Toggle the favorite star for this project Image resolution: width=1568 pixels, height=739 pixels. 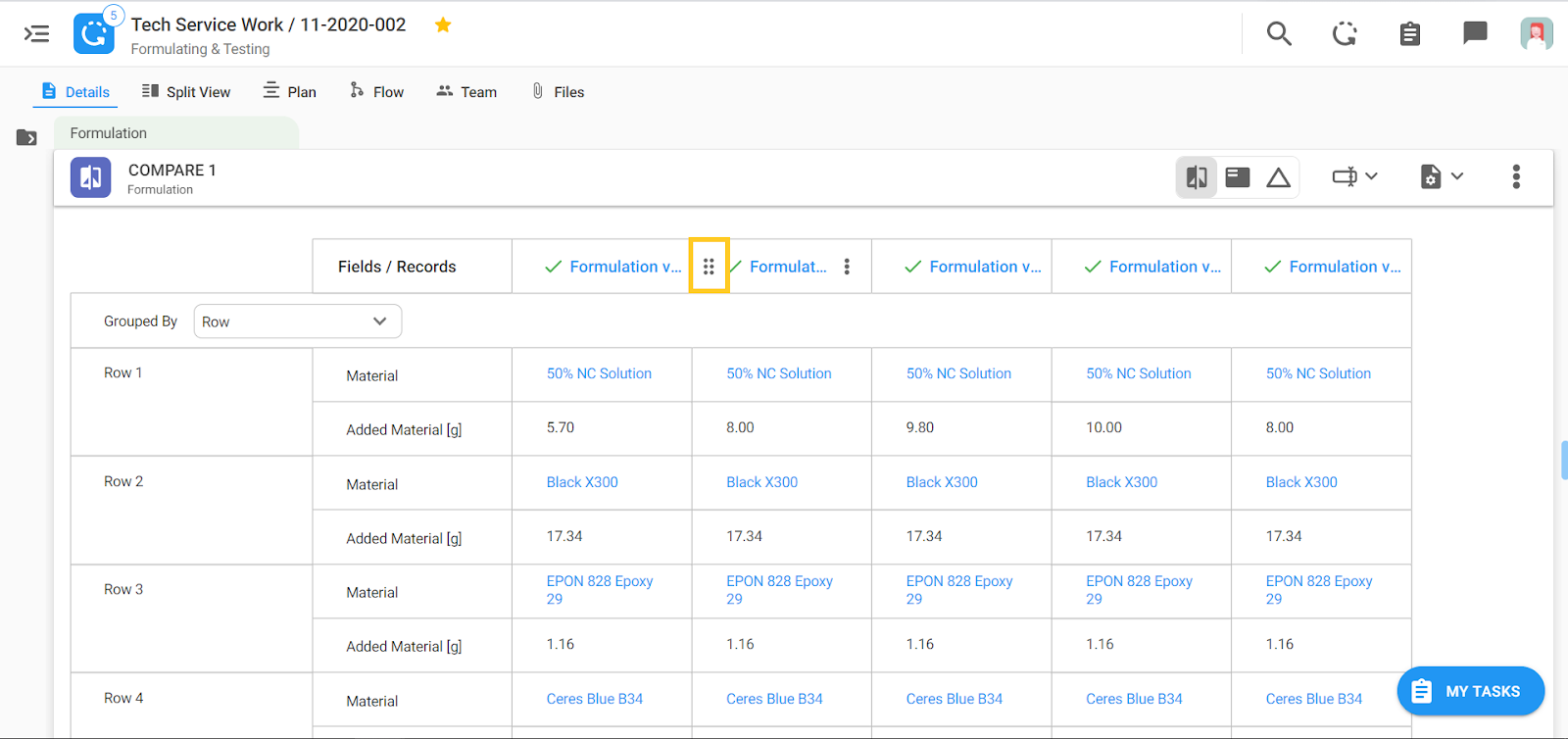[x=443, y=25]
